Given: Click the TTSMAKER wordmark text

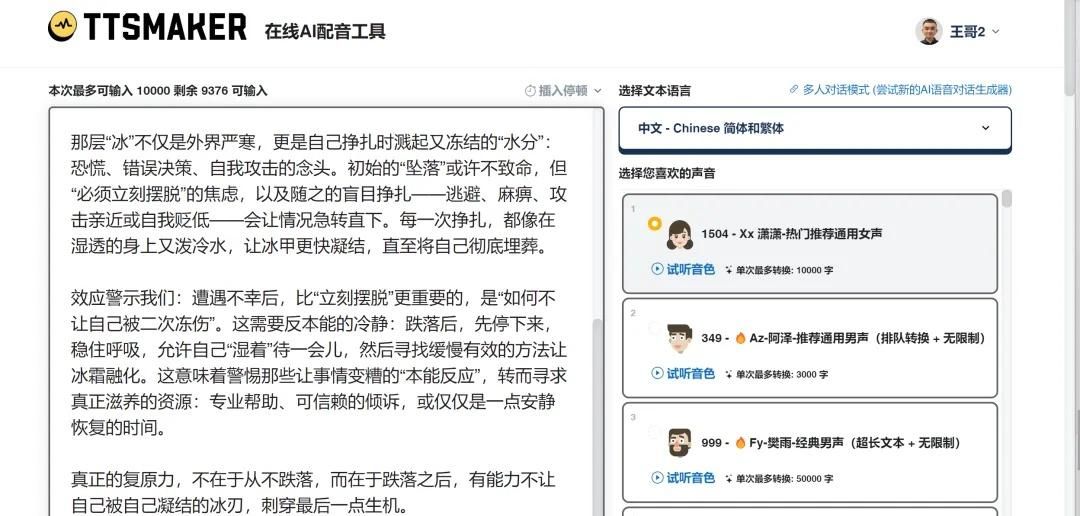Looking at the screenshot, I should 165,27.
